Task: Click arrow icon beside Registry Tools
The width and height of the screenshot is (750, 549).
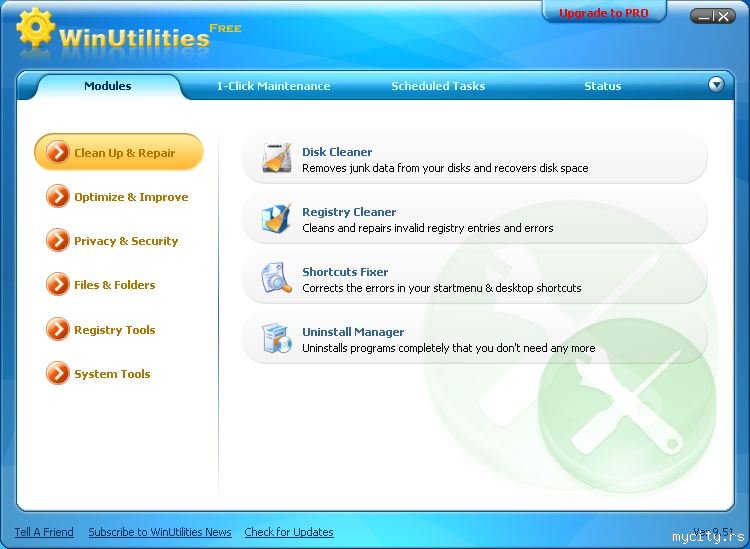Action: pos(57,329)
